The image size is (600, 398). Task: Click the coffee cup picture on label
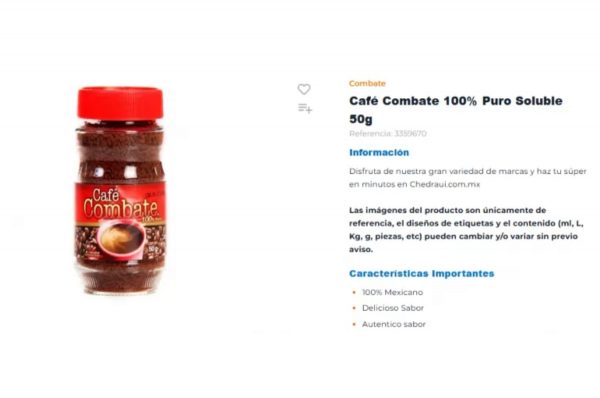[122, 239]
